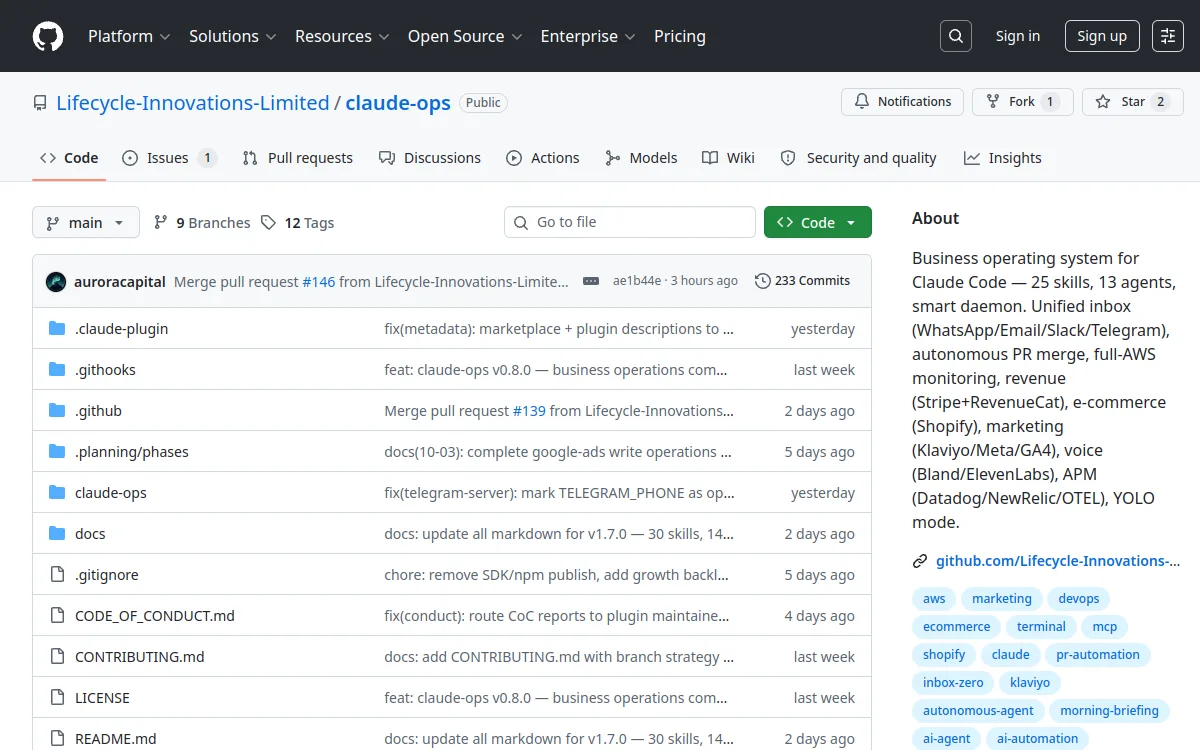Open pull request #139 link

coord(529,411)
